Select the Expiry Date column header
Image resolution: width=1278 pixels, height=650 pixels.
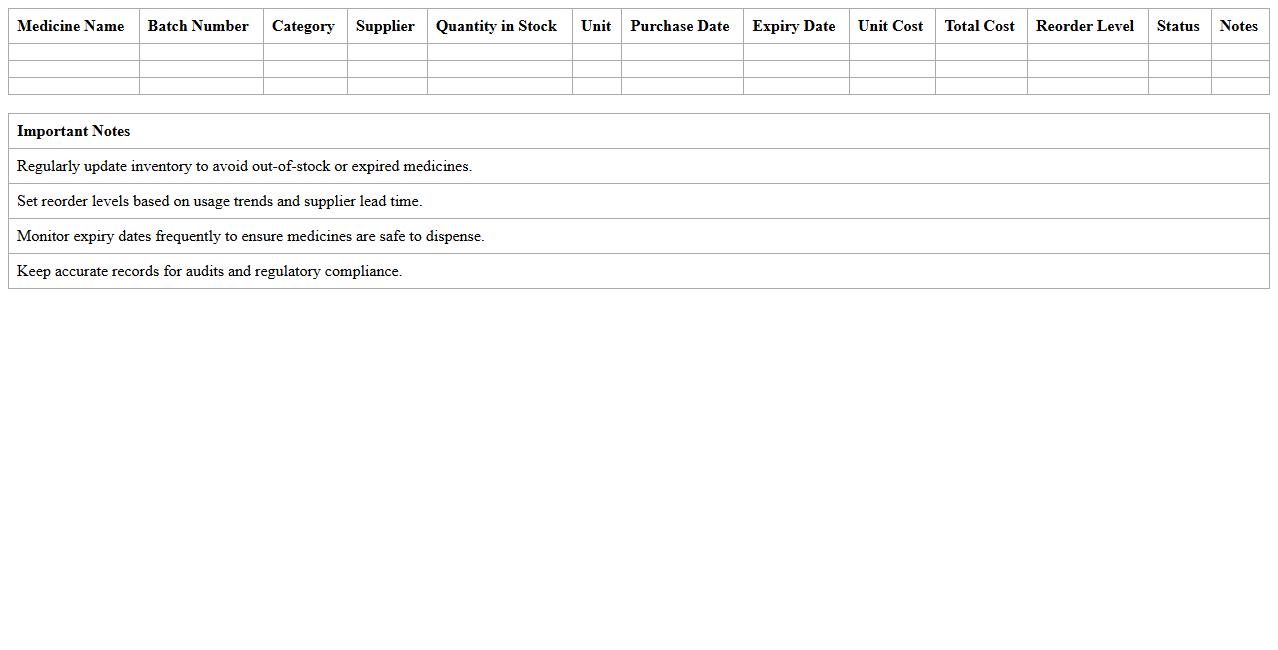coord(794,26)
